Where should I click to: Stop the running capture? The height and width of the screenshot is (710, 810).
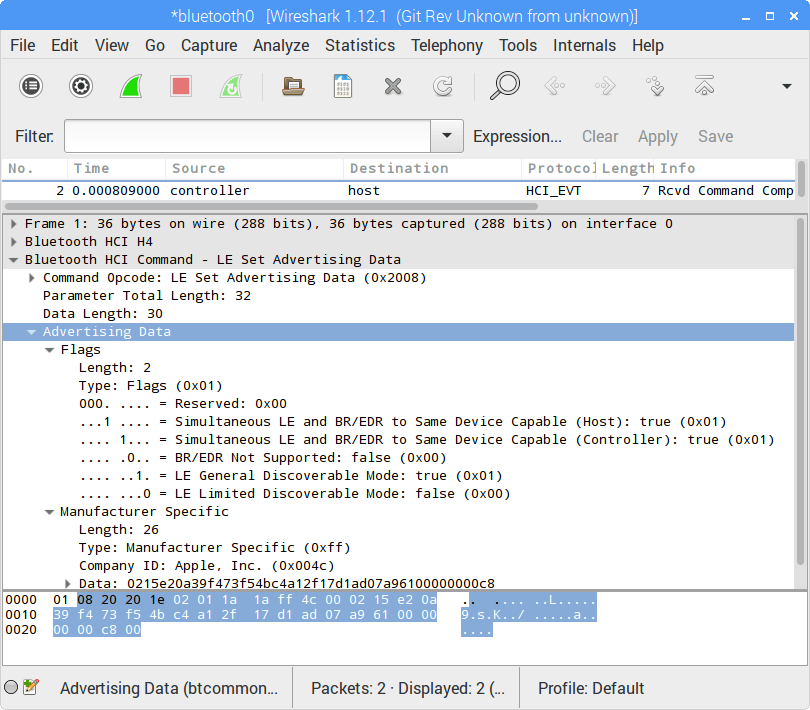180,86
